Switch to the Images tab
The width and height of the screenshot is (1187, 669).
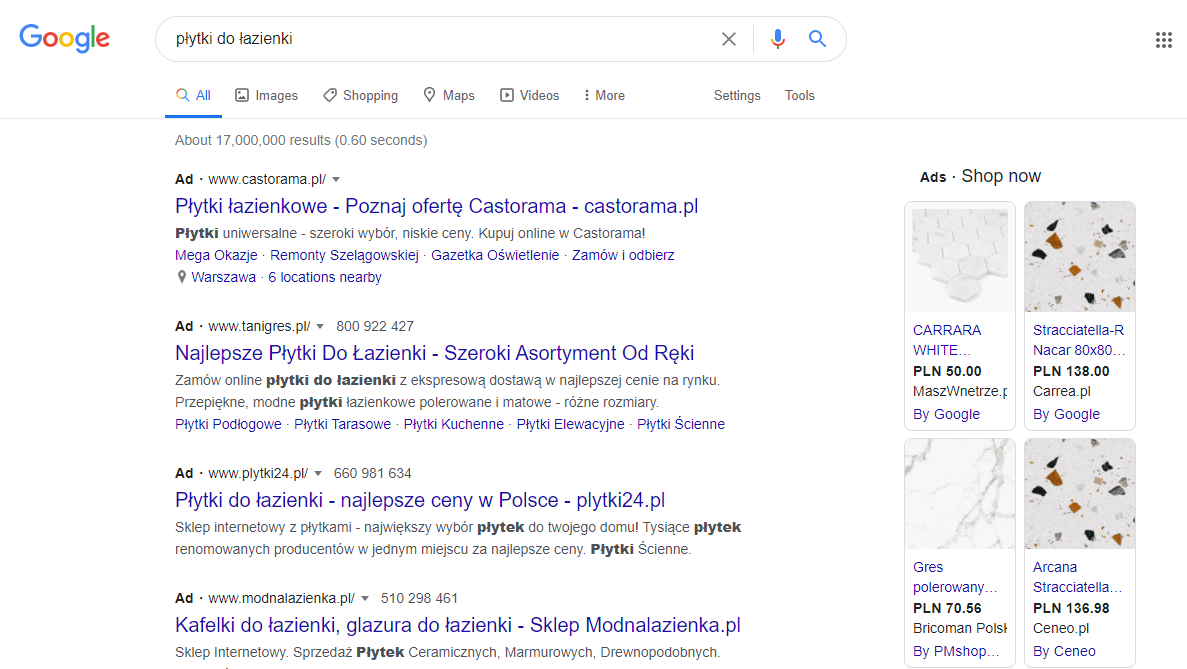[x=266, y=96]
